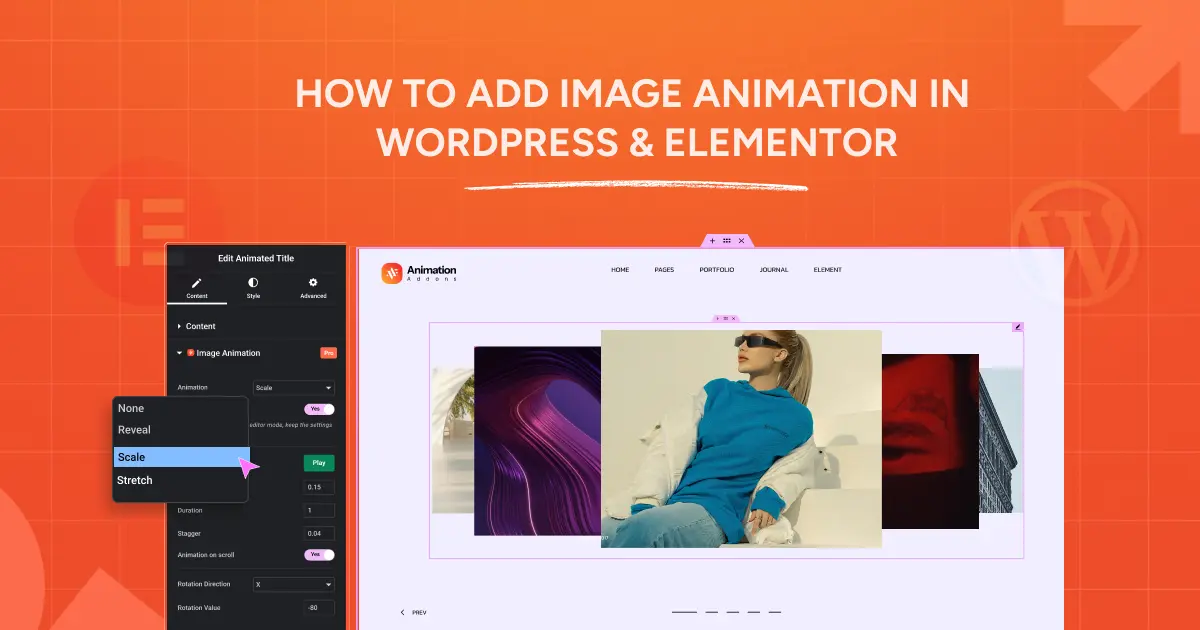Open the Animation dropdown showing Scale
This screenshot has height=630, width=1200.
click(293, 387)
